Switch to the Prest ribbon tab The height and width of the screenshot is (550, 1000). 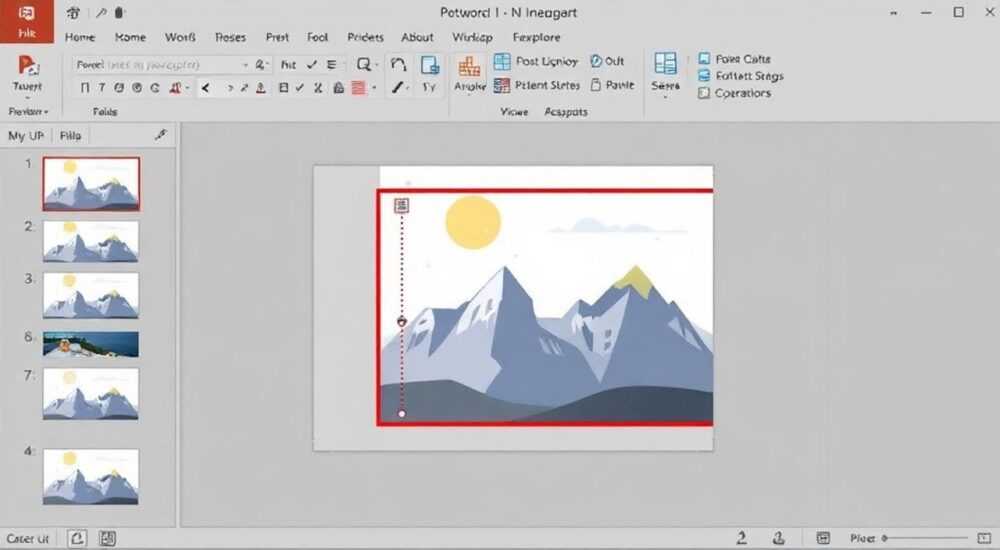(x=277, y=38)
